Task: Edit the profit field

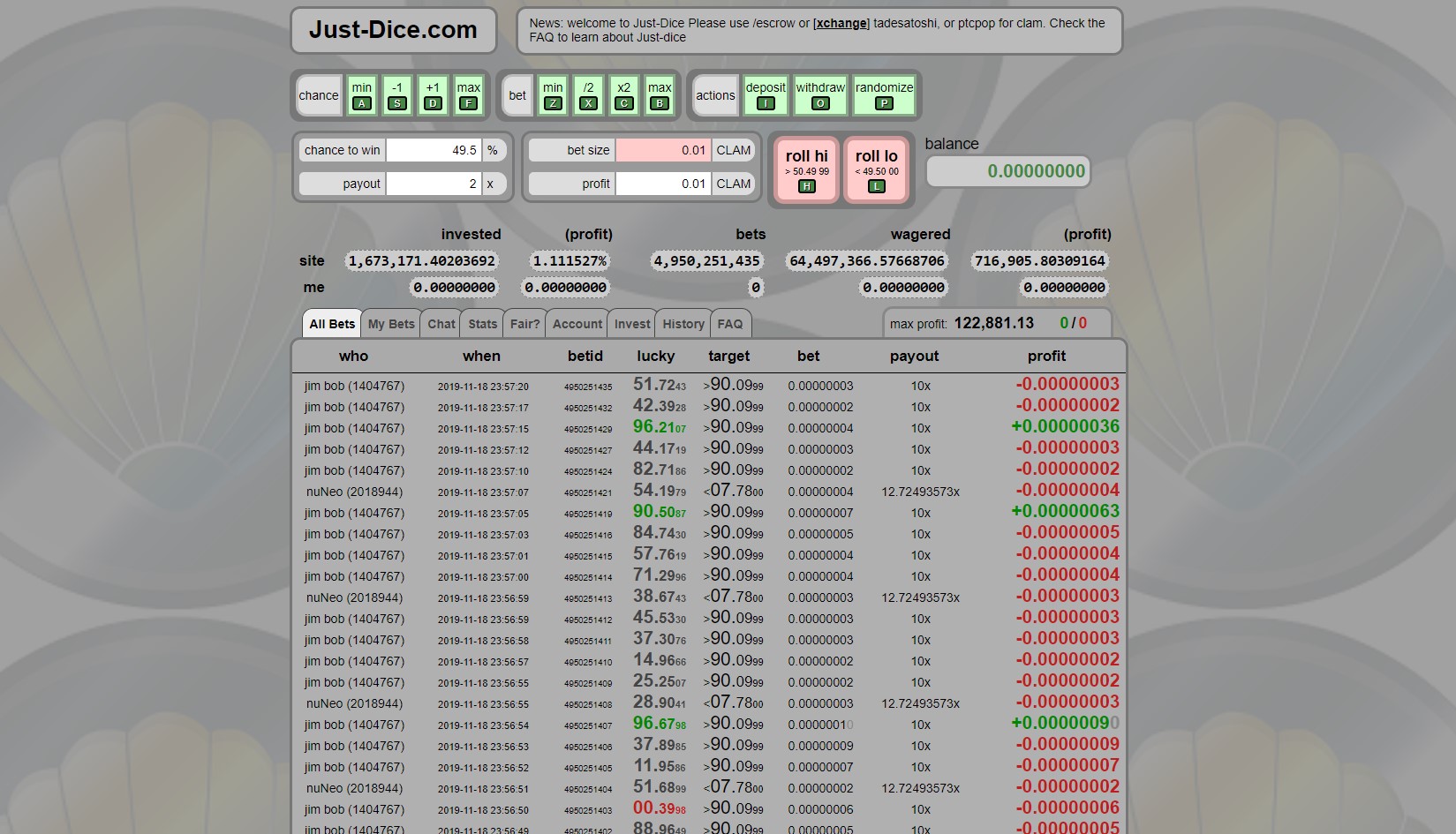Action: 663,184
